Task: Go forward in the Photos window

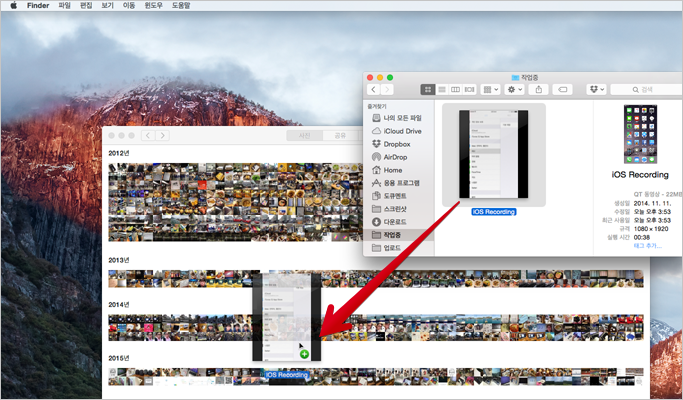Action: pos(162,136)
